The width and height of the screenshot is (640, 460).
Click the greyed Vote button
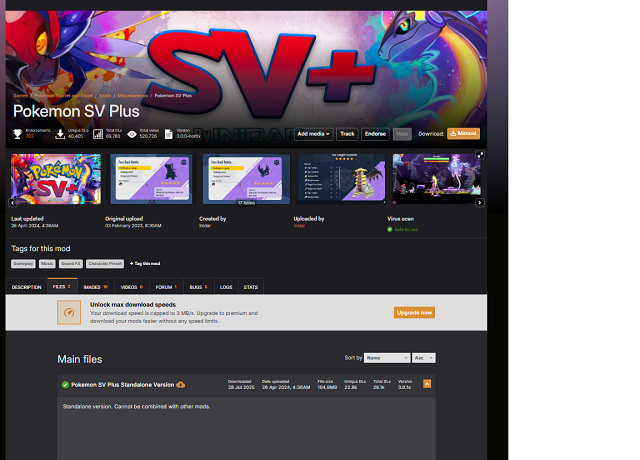pos(402,134)
